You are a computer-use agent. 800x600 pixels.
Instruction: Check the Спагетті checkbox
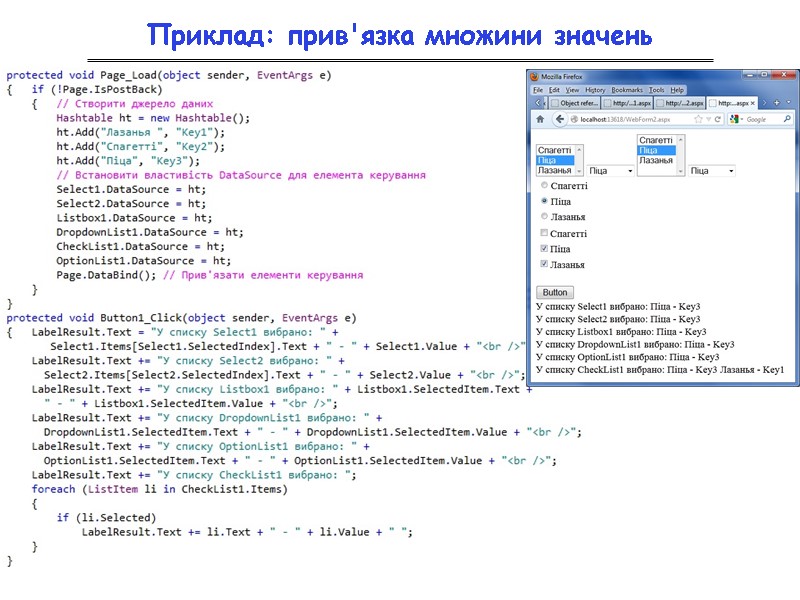[x=544, y=233]
